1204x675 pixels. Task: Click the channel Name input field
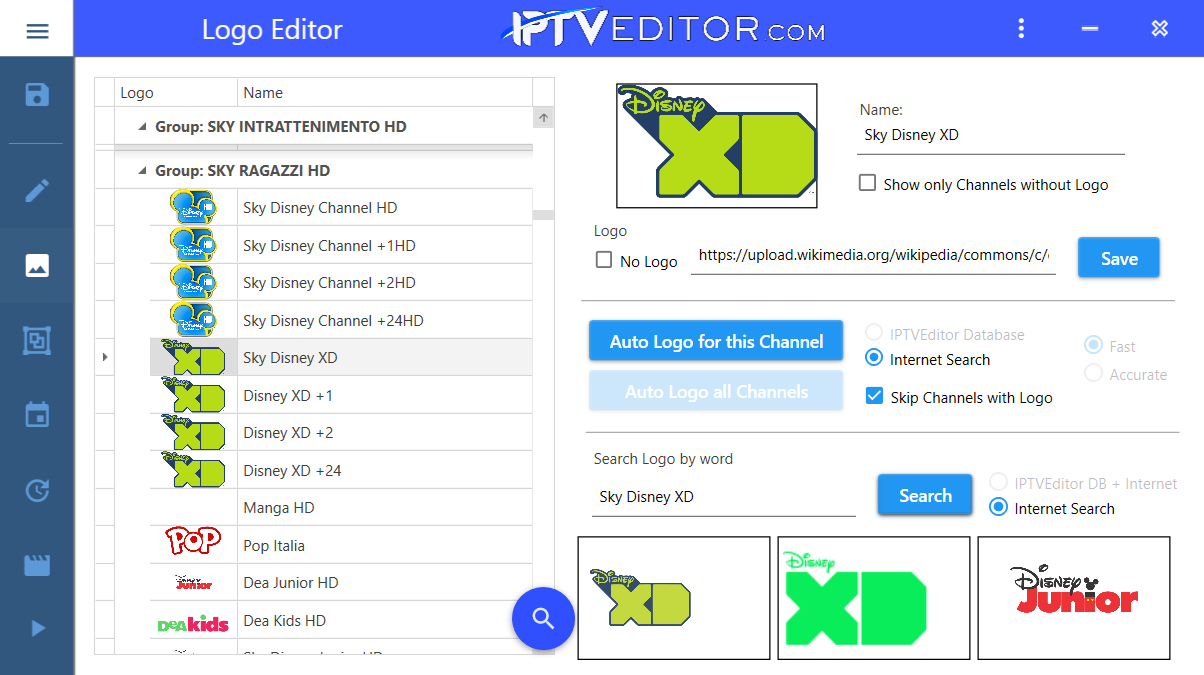(990, 135)
